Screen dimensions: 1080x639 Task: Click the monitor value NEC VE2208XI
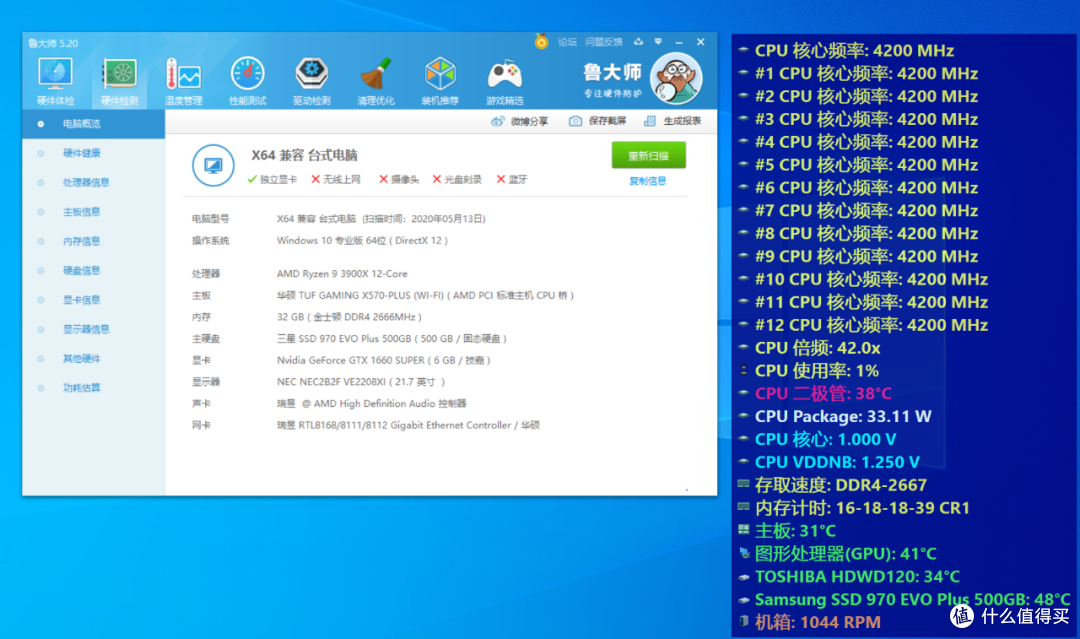tap(361, 381)
